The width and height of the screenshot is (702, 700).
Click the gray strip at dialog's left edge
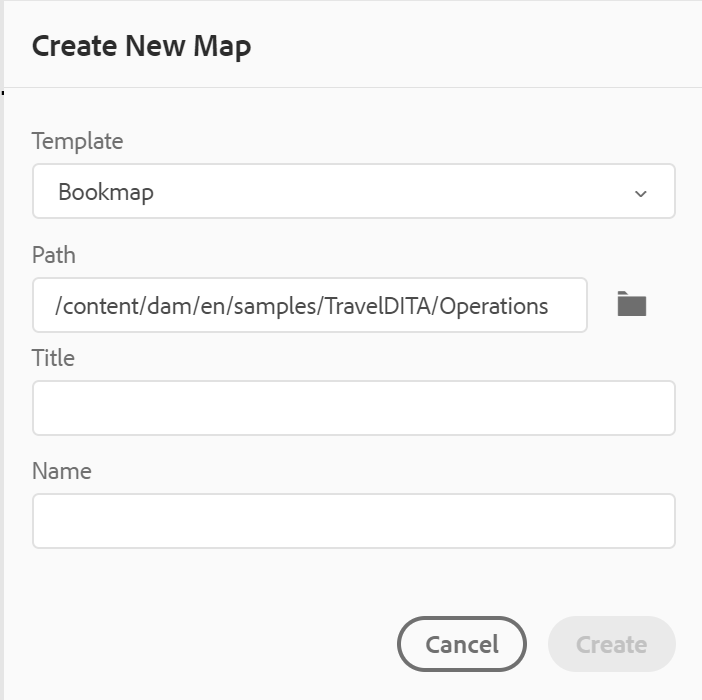tap(2, 350)
